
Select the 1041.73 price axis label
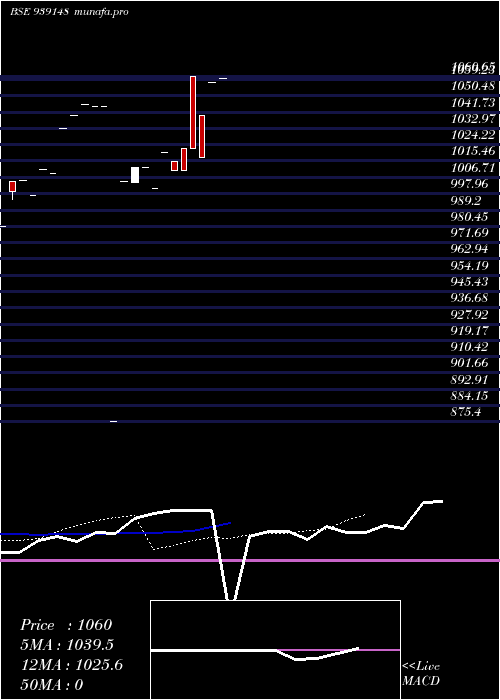(x=473, y=103)
